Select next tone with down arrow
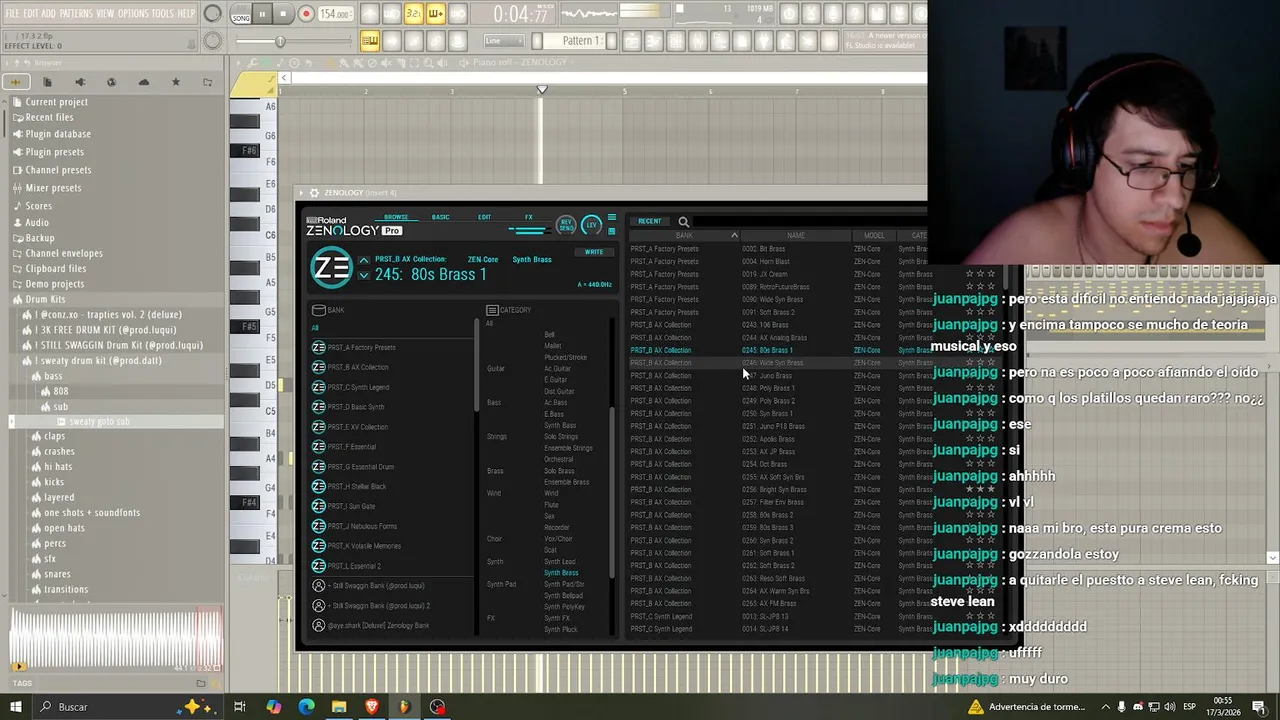The height and width of the screenshot is (720, 1280). click(x=364, y=275)
